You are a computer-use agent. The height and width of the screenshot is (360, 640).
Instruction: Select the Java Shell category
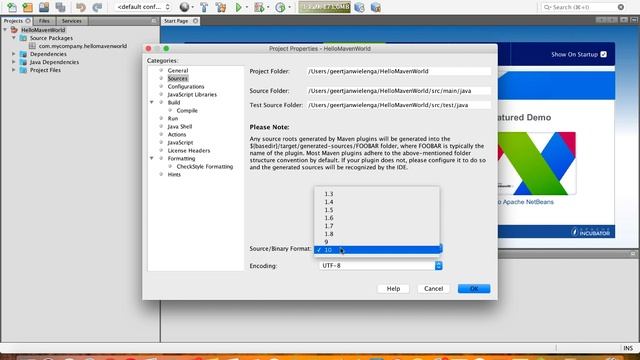coord(180,127)
